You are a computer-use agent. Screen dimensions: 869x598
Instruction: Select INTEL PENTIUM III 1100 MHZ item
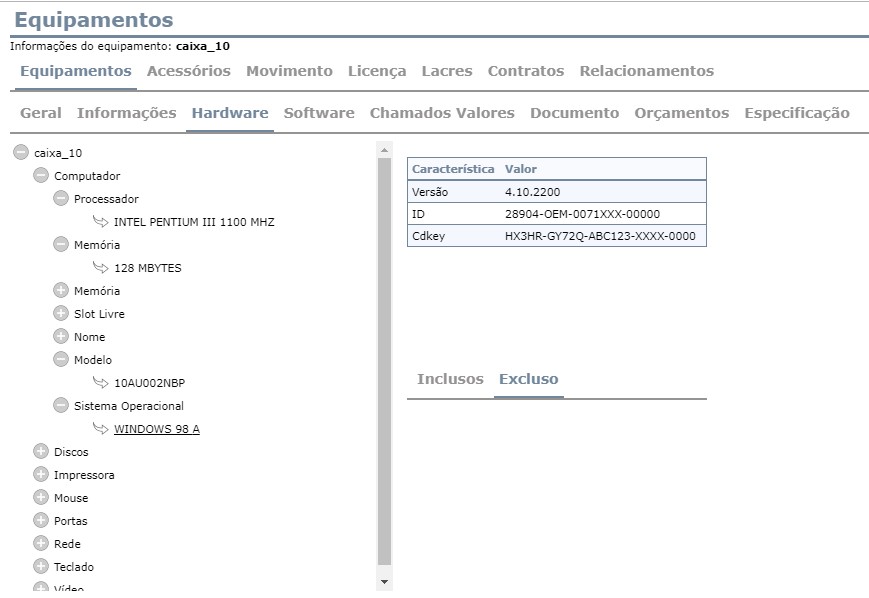click(x=193, y=222)
